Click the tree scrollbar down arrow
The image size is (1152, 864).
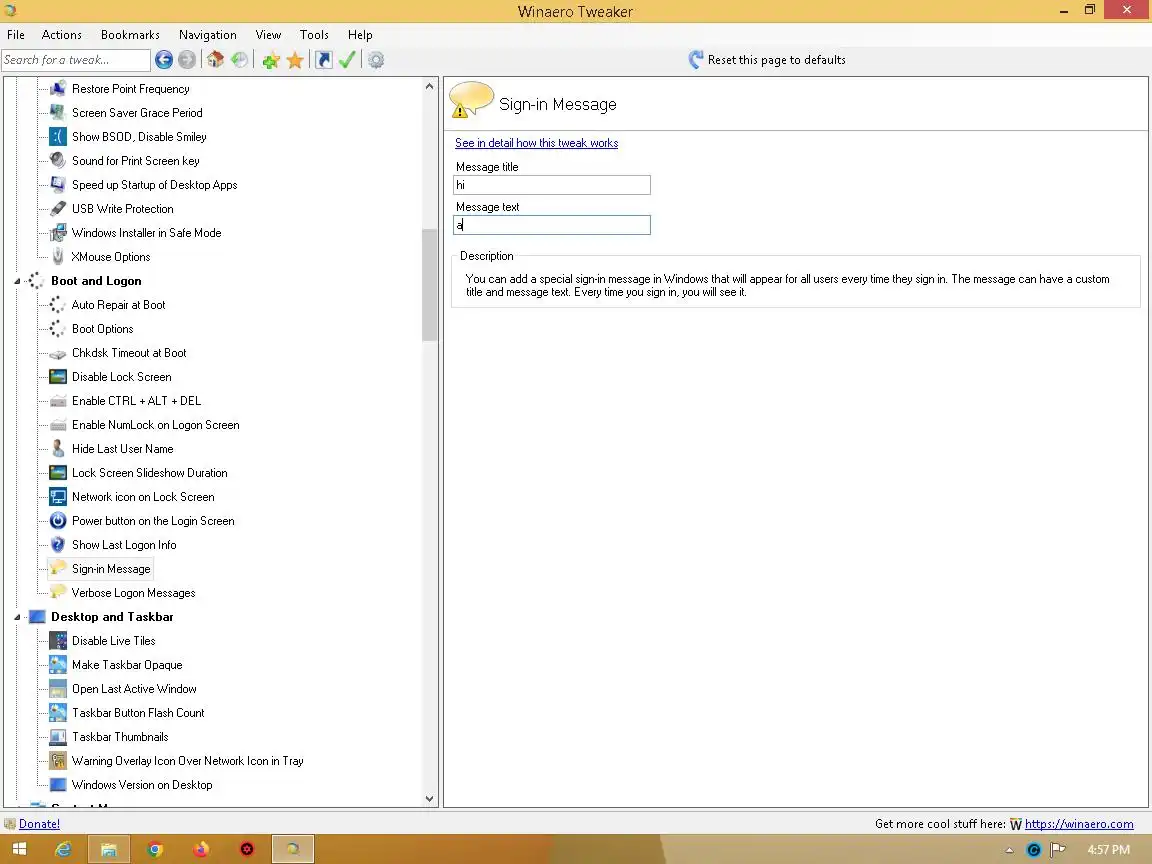(x=430, y=799)
